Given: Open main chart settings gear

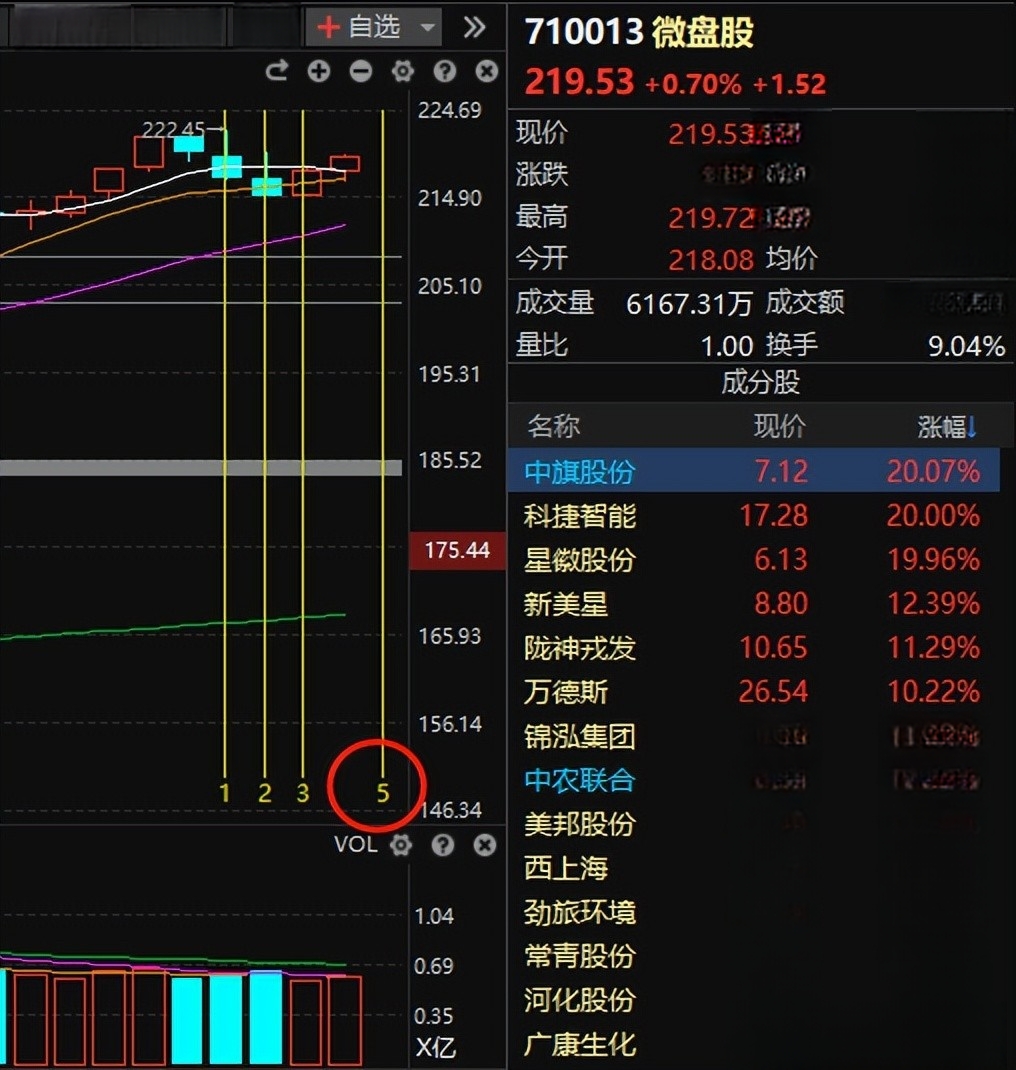Looking at the screenshot, I should tap(403, 71).
